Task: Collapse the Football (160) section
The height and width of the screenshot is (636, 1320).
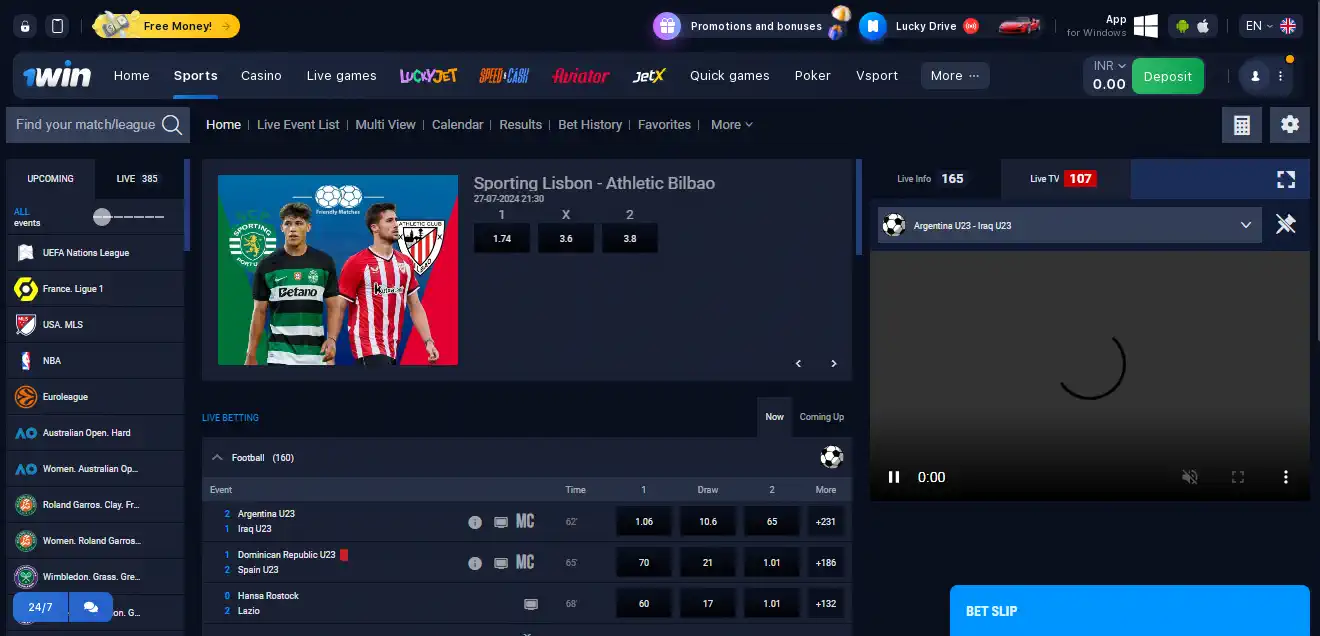Action: pos(217,457)
